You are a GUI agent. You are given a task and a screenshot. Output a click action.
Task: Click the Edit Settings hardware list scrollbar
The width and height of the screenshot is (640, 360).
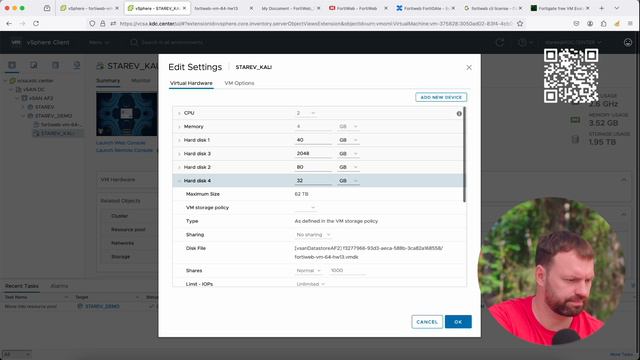(x=464, y=154)
